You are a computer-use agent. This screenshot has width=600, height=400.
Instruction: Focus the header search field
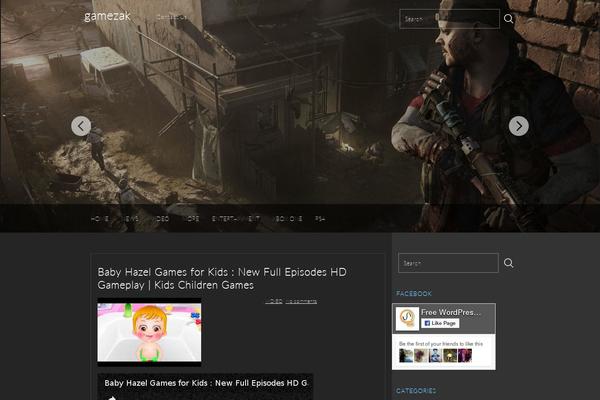coord(448,18)
